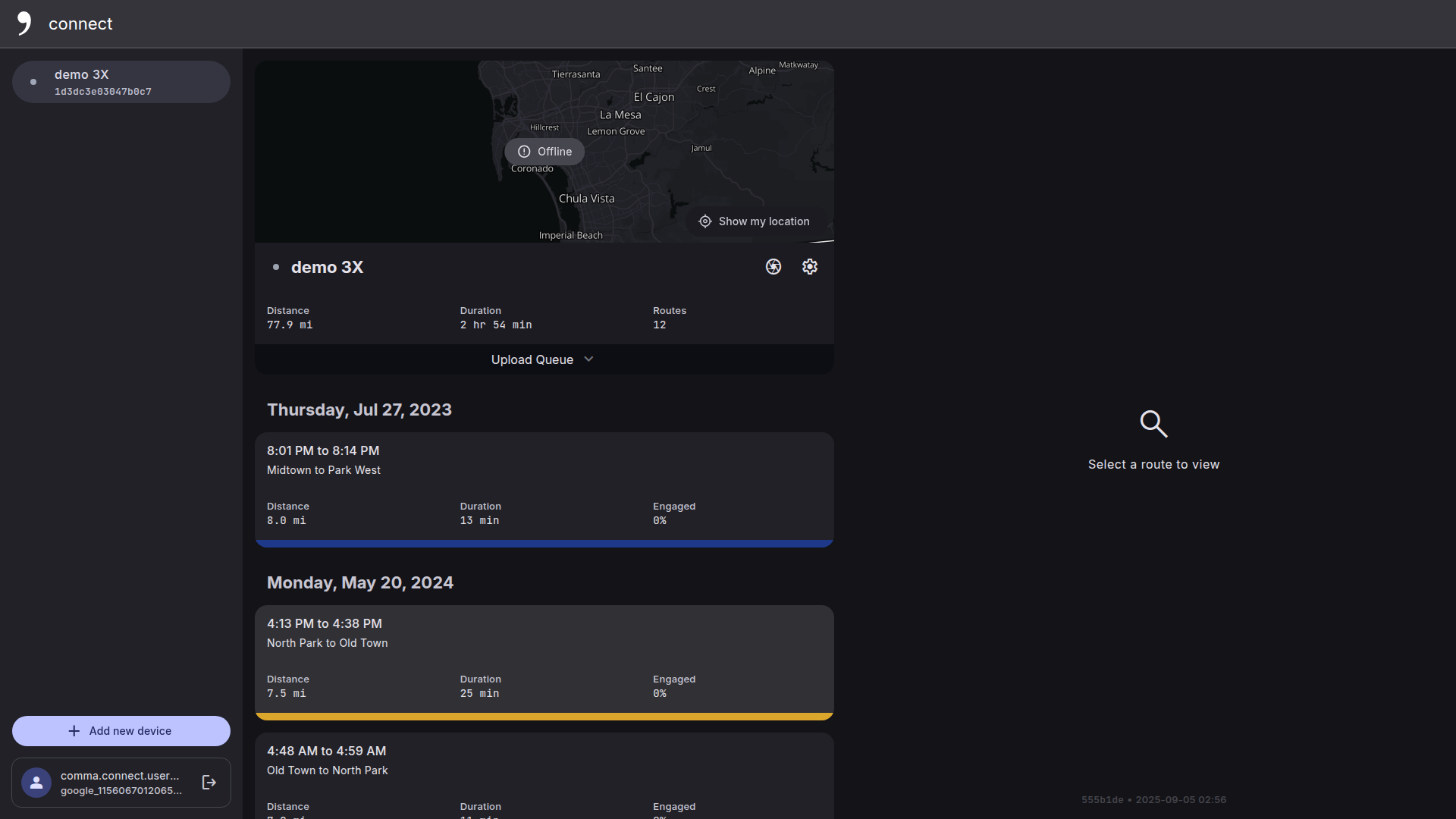1456x819 pixels.
Task: Click the plus icon for adding device
Action: [x=74, y=731]
